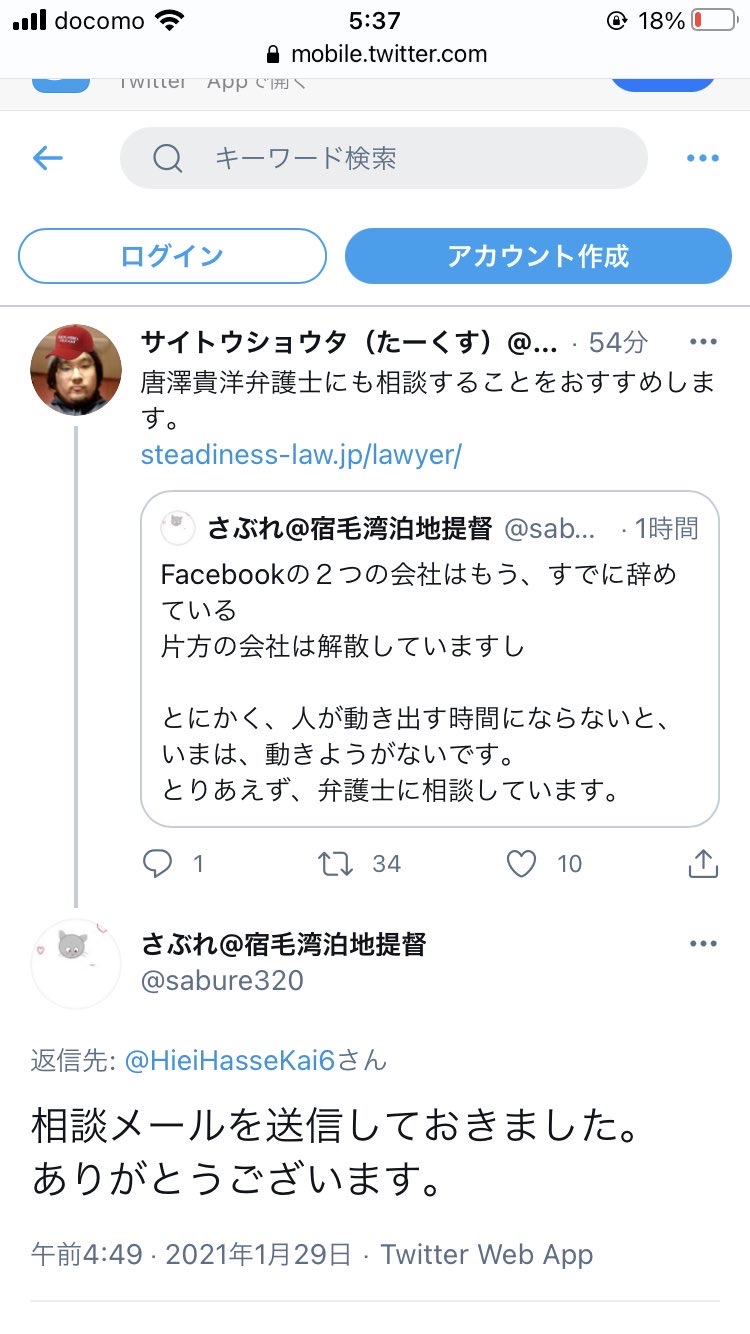Open さぶれ's cat avatar
This screenshot has height=1334, width=750.
click(76, 963)
